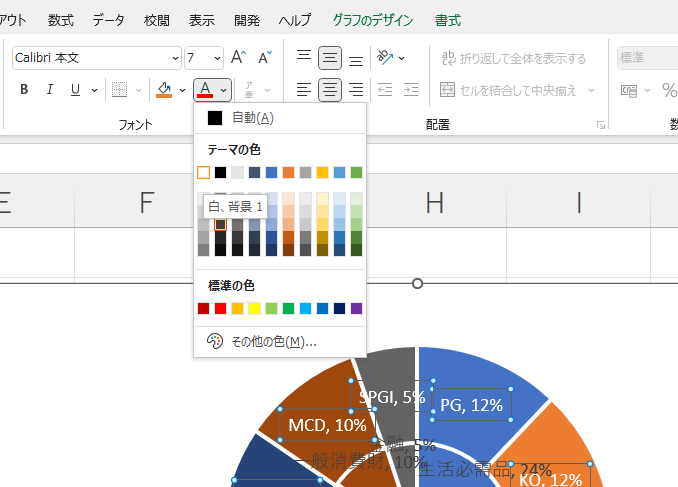
Task: Switch to the 校閲 tab
Action: tap(157, 20)
